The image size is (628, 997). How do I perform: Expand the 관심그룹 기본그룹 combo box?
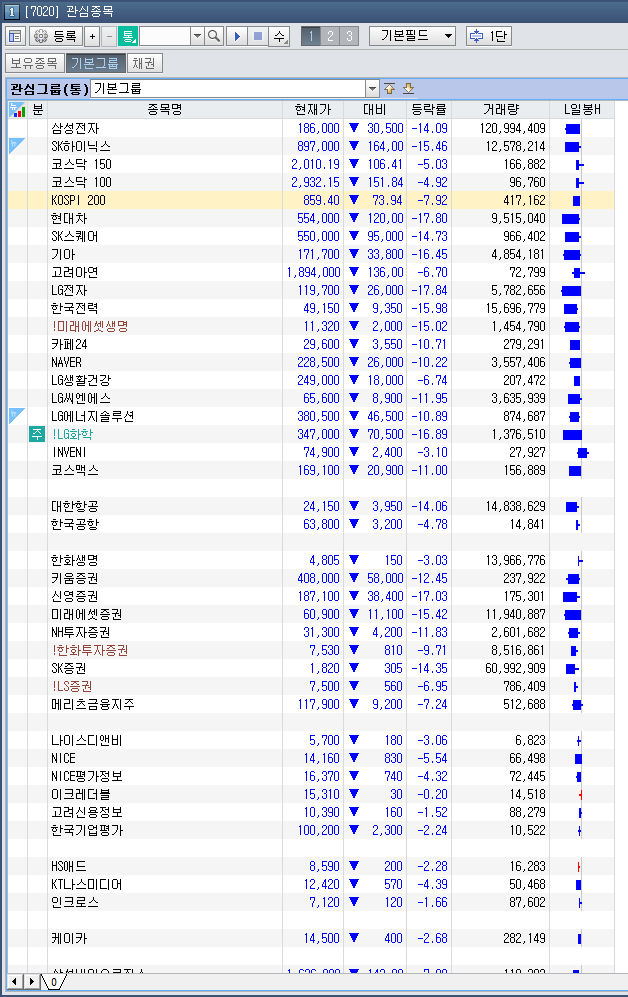[372, 88]
